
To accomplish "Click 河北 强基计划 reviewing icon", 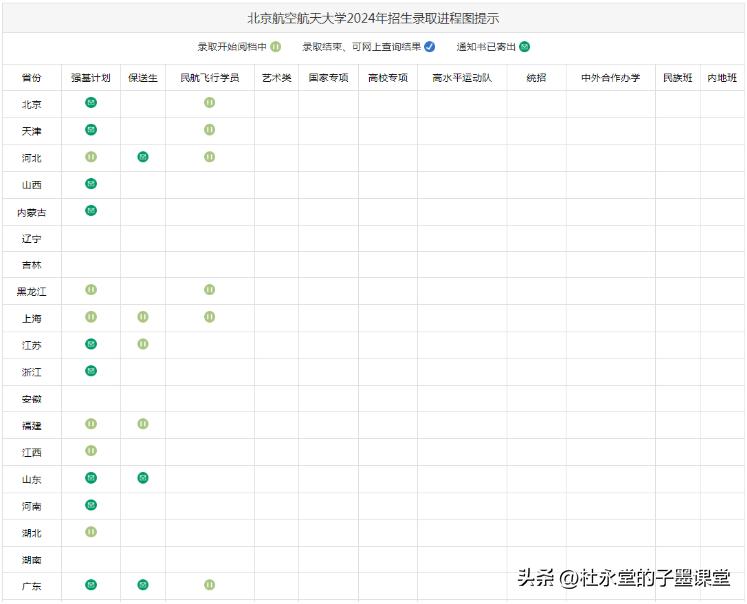I will (x=91, y=157).
